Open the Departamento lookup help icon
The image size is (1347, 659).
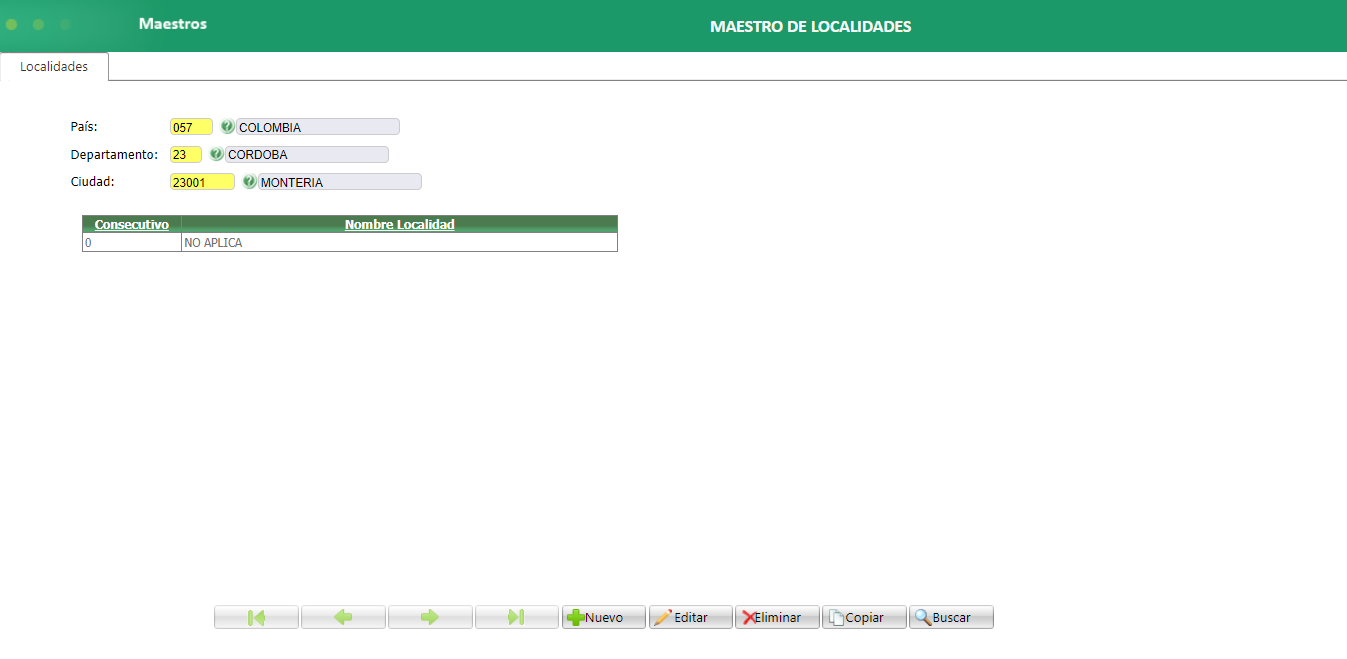(216, 155)
